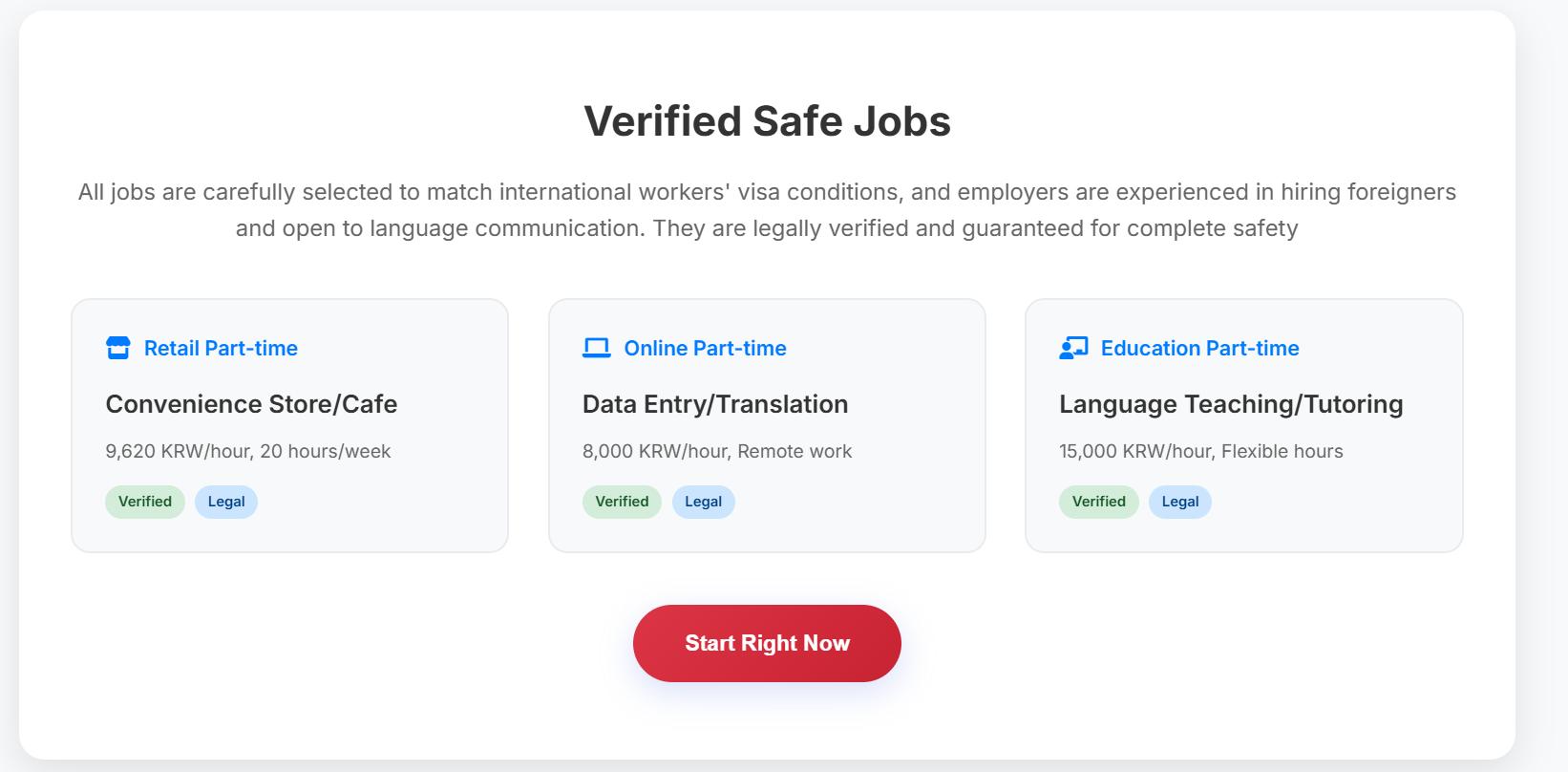The image size is (1568, 772).
Task: Open the Education Part-time category label
Action: pyautogui.click(x=1199, y=349)
